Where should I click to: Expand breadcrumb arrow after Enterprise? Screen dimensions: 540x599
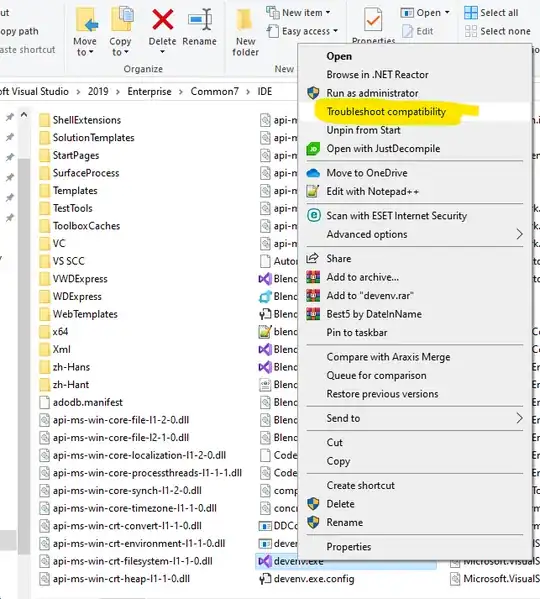point(181,92)
